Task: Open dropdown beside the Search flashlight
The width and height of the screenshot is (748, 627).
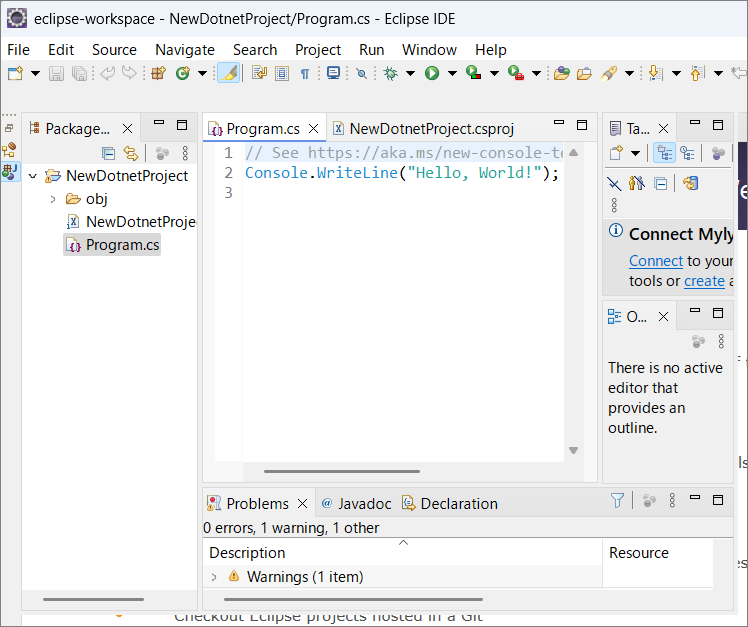Action: pyautogui.click(x=629, y=73)
